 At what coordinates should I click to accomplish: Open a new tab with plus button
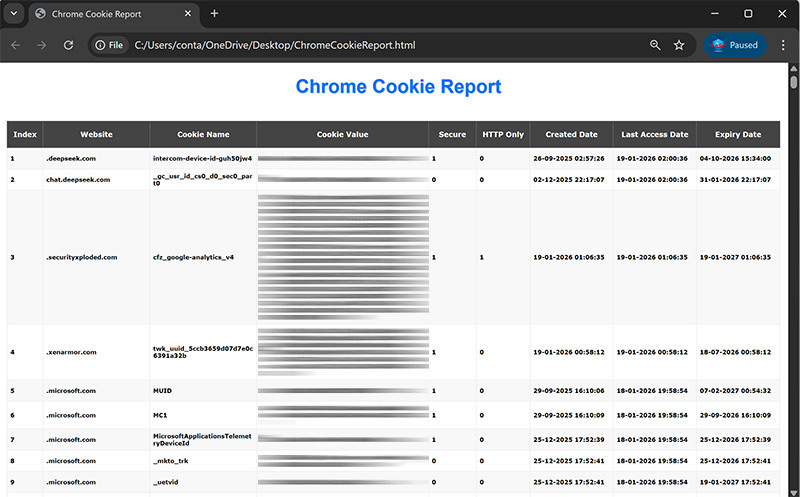point(214,14)
